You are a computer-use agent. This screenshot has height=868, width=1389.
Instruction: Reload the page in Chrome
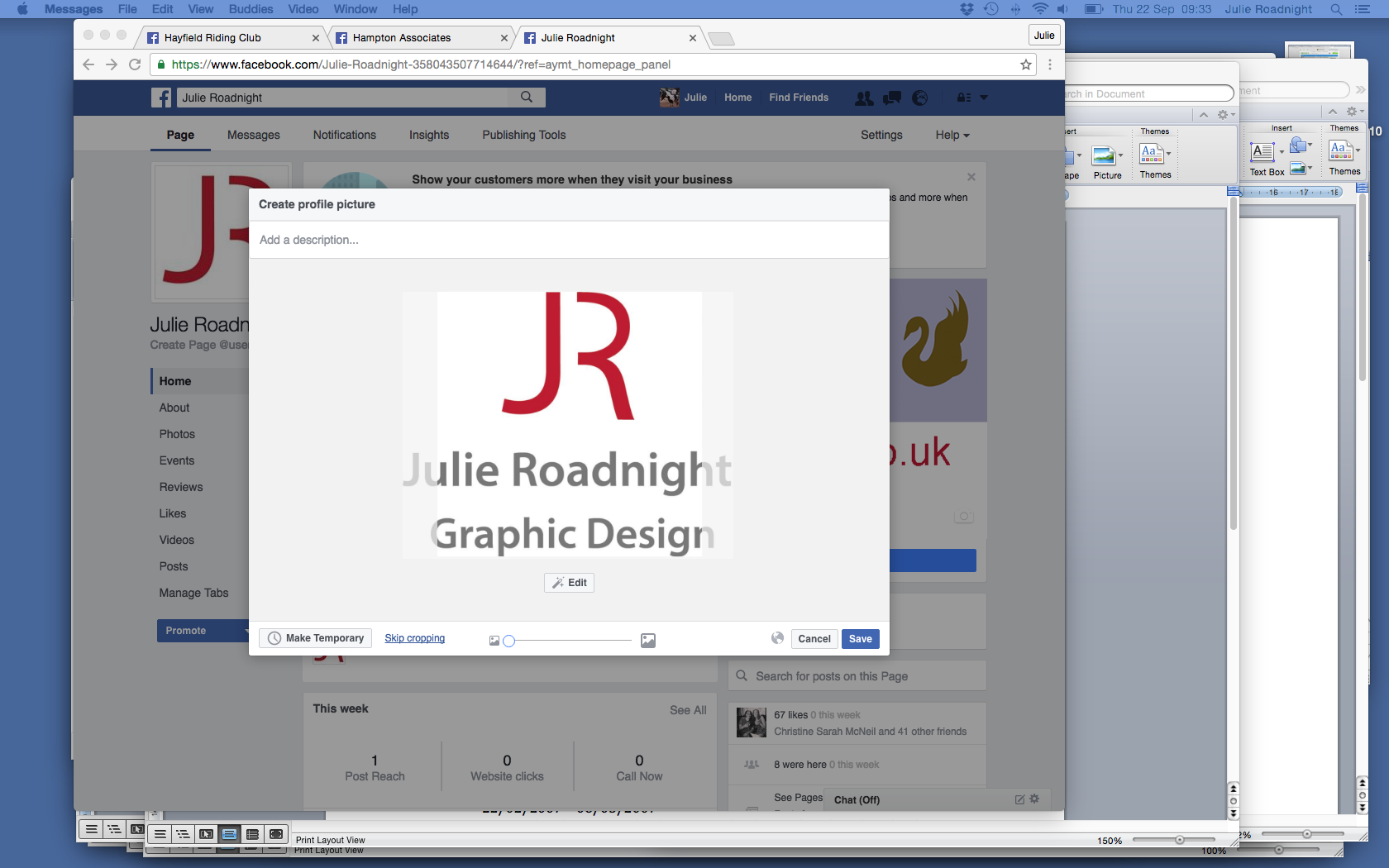pyautogui.click(x=135, y=64)
